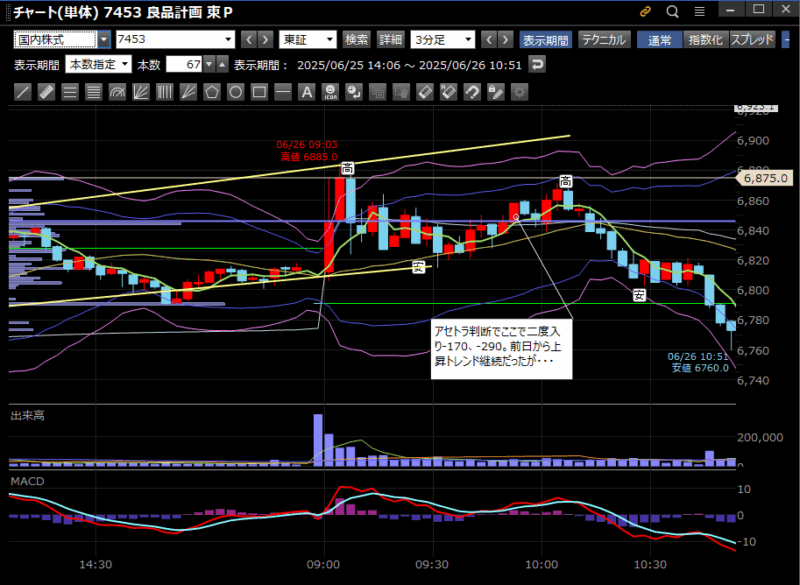Screen dimensions: 800x585
Task: Select the erase-all drawings tool
Action: click(448, 92)
